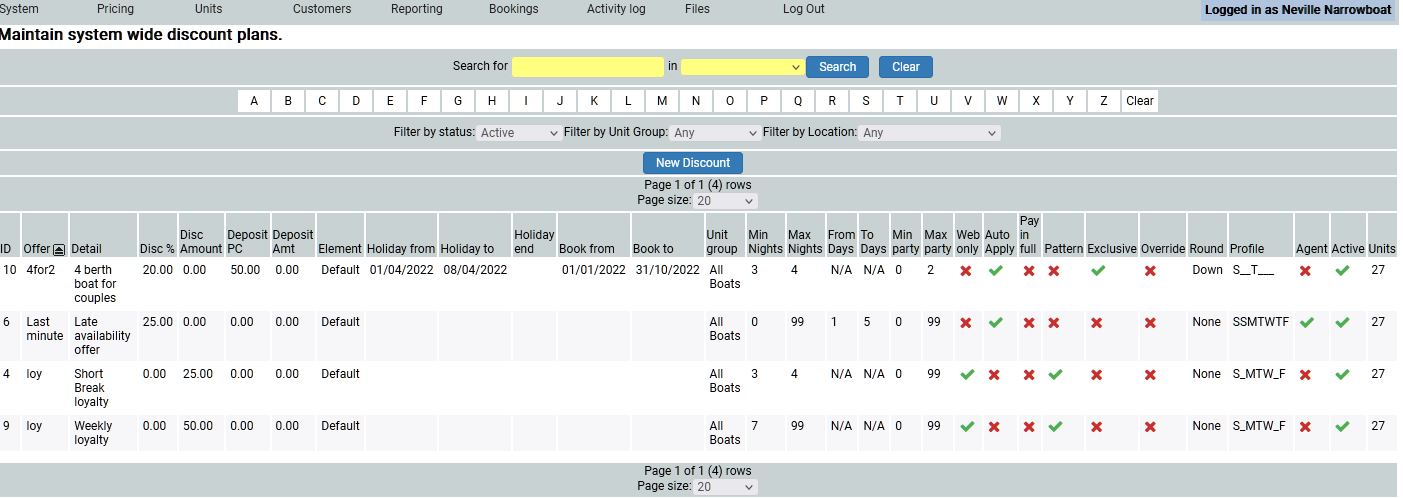Click green Pattern tick for Short Break loyalty

coord(1054,374)
